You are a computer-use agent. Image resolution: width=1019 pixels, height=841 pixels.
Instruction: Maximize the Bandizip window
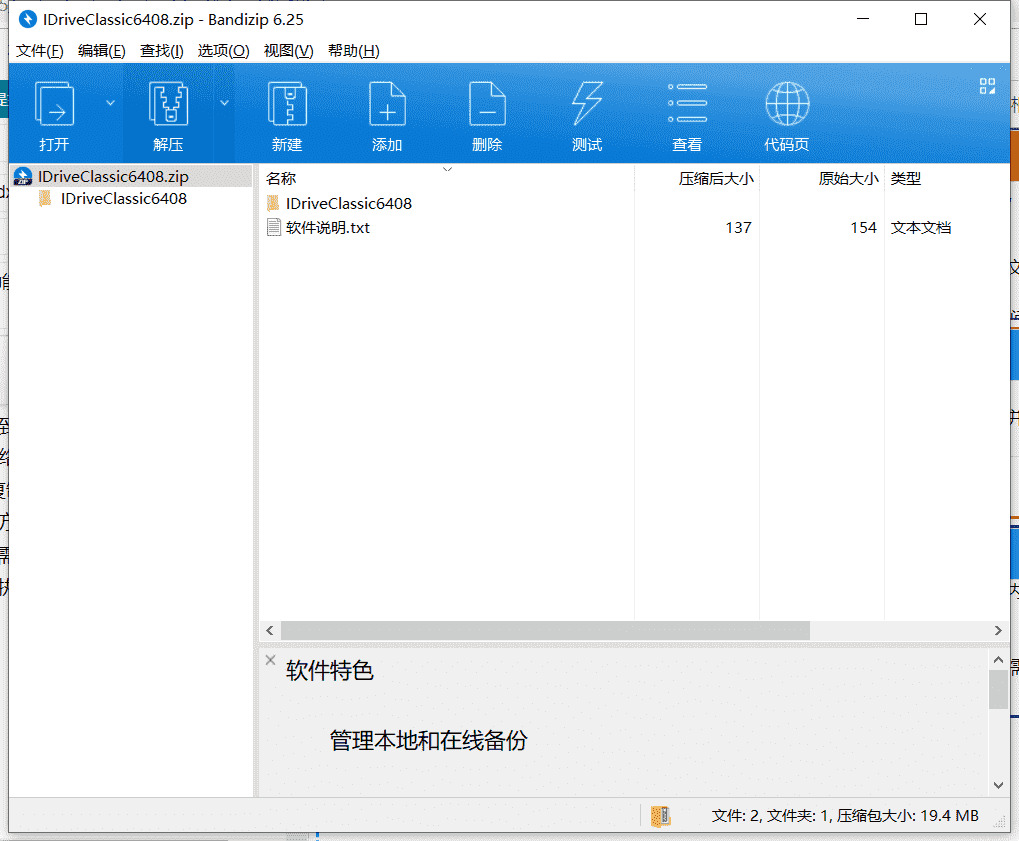(x=921, y=19)
